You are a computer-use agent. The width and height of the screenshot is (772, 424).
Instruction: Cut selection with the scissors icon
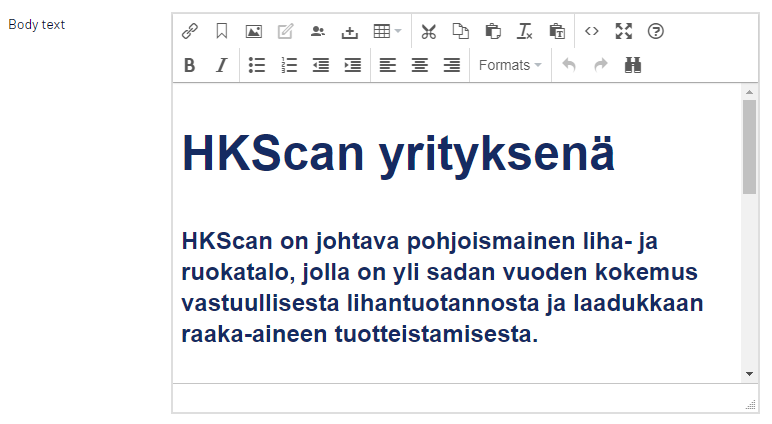tap(429, 31)
